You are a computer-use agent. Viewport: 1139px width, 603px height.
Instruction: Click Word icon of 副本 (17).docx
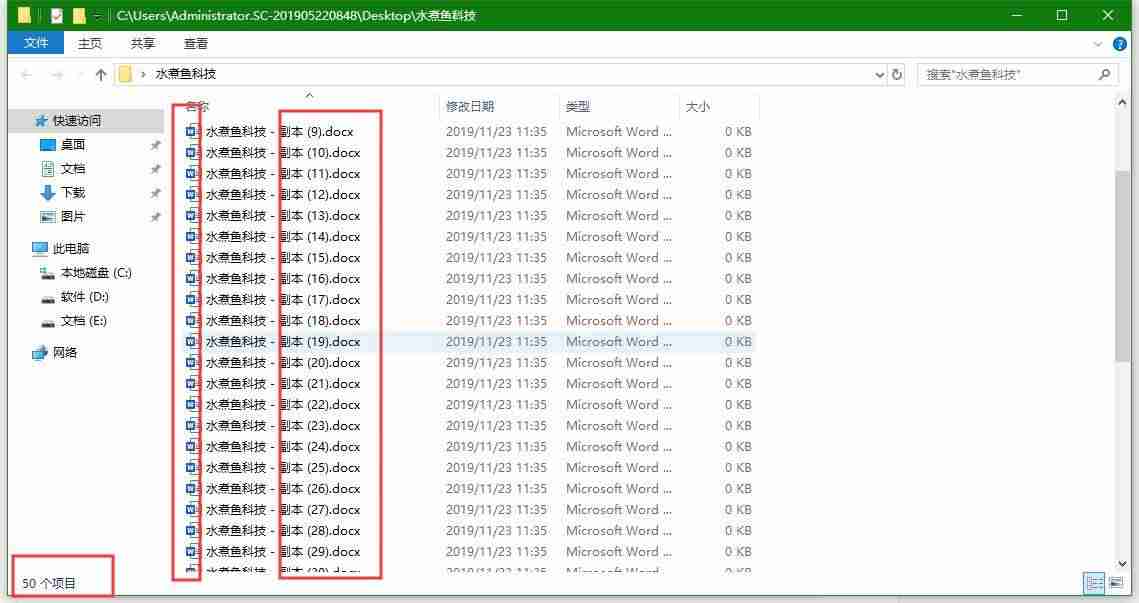coord(192,300)
